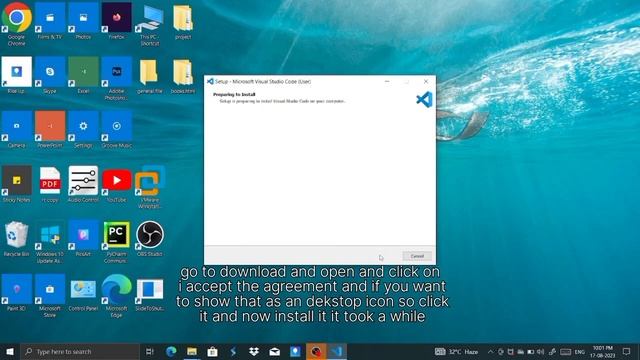
Task: Open the Photos desktop shortcut
Action: [x=83, y=21]
